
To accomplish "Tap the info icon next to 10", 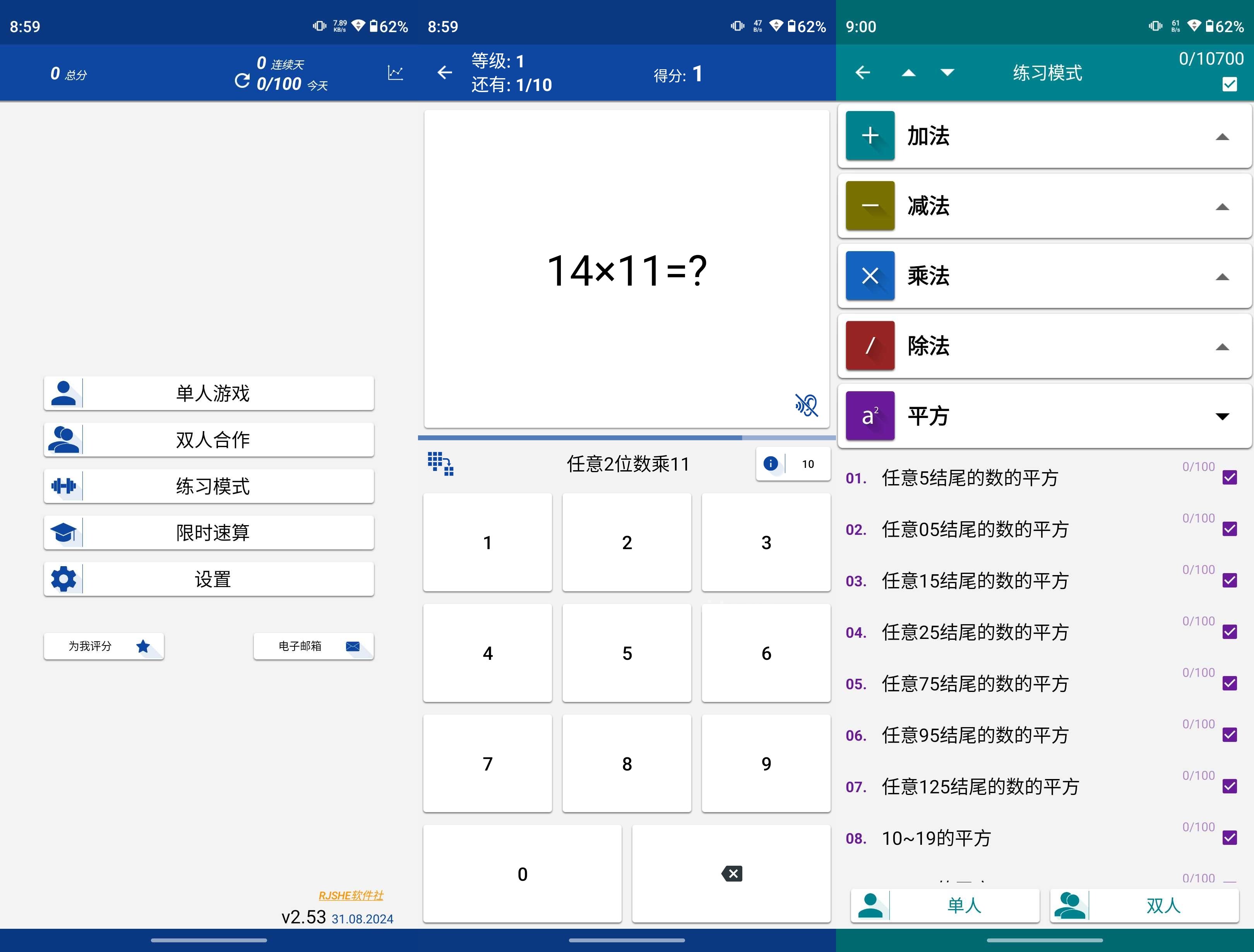I will [771, 464].
